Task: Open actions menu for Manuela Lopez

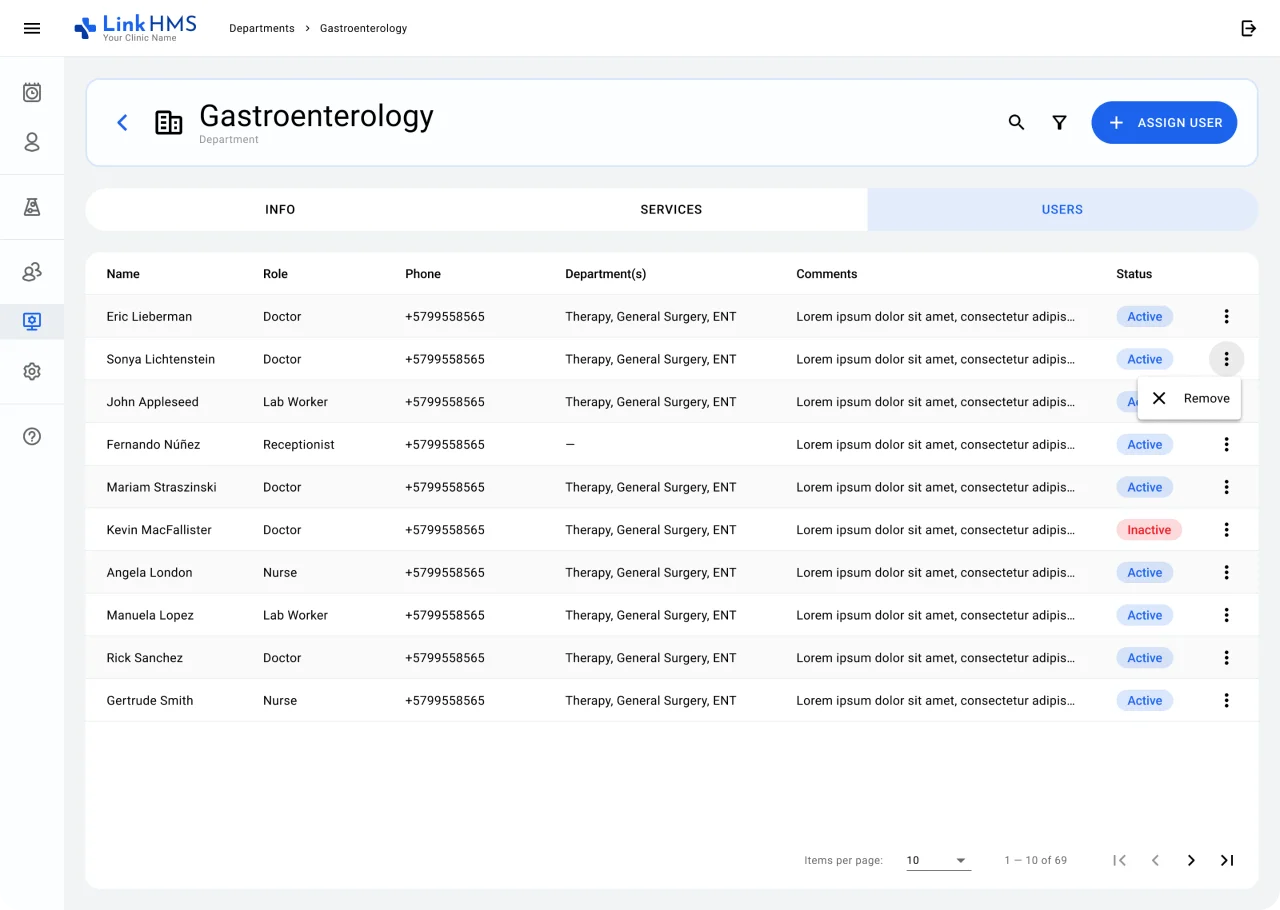Action: (1226, 615)
